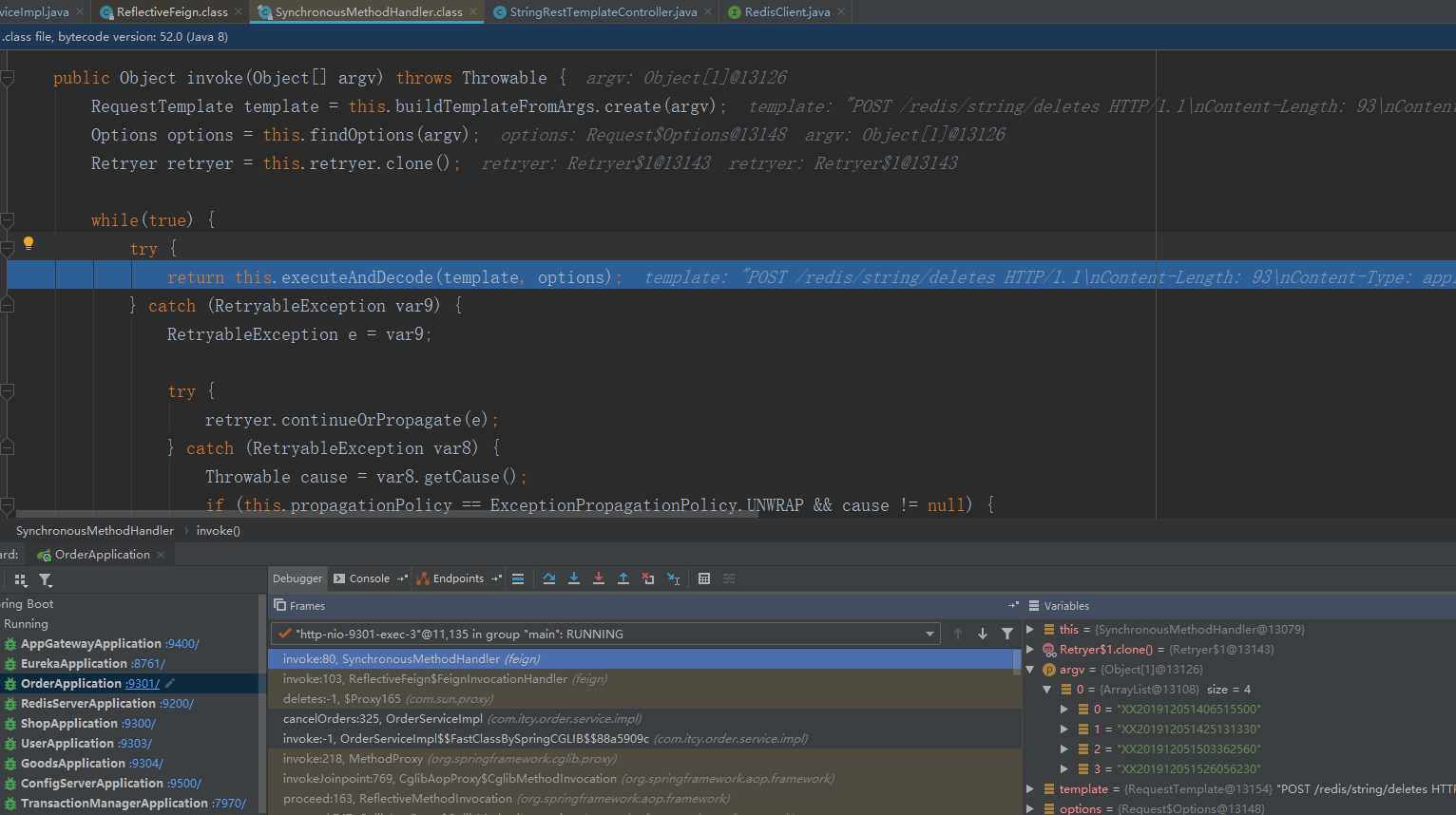Click frames filter funnel icon
The width and height of the screenshot is (1456, 815).
[x=1007, y=634]
